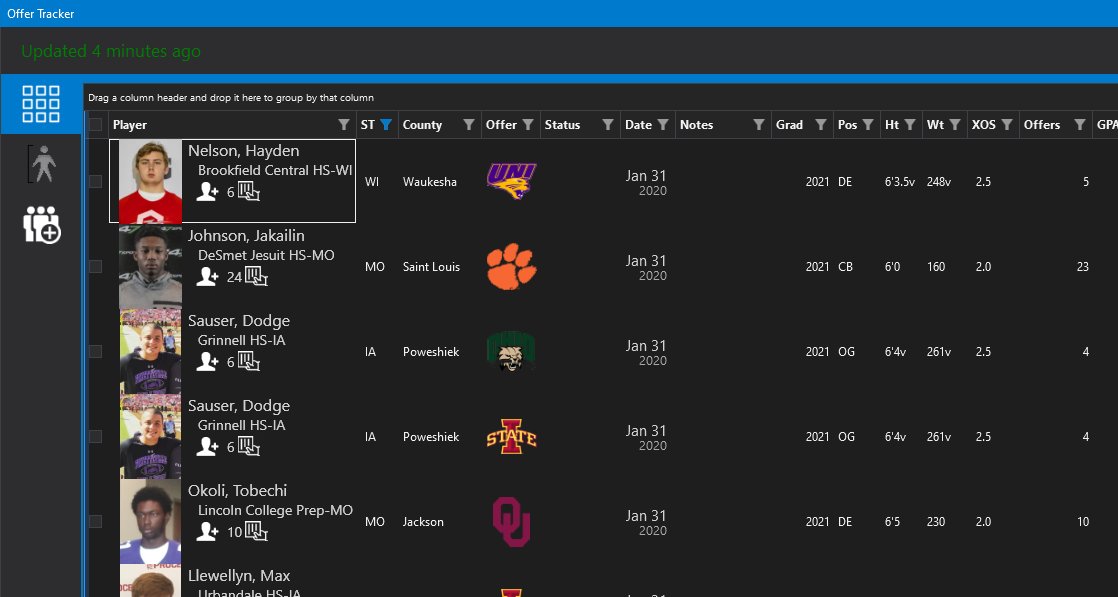Sort by Date column header
This screenshot has height=597, width=1118.
638,125
